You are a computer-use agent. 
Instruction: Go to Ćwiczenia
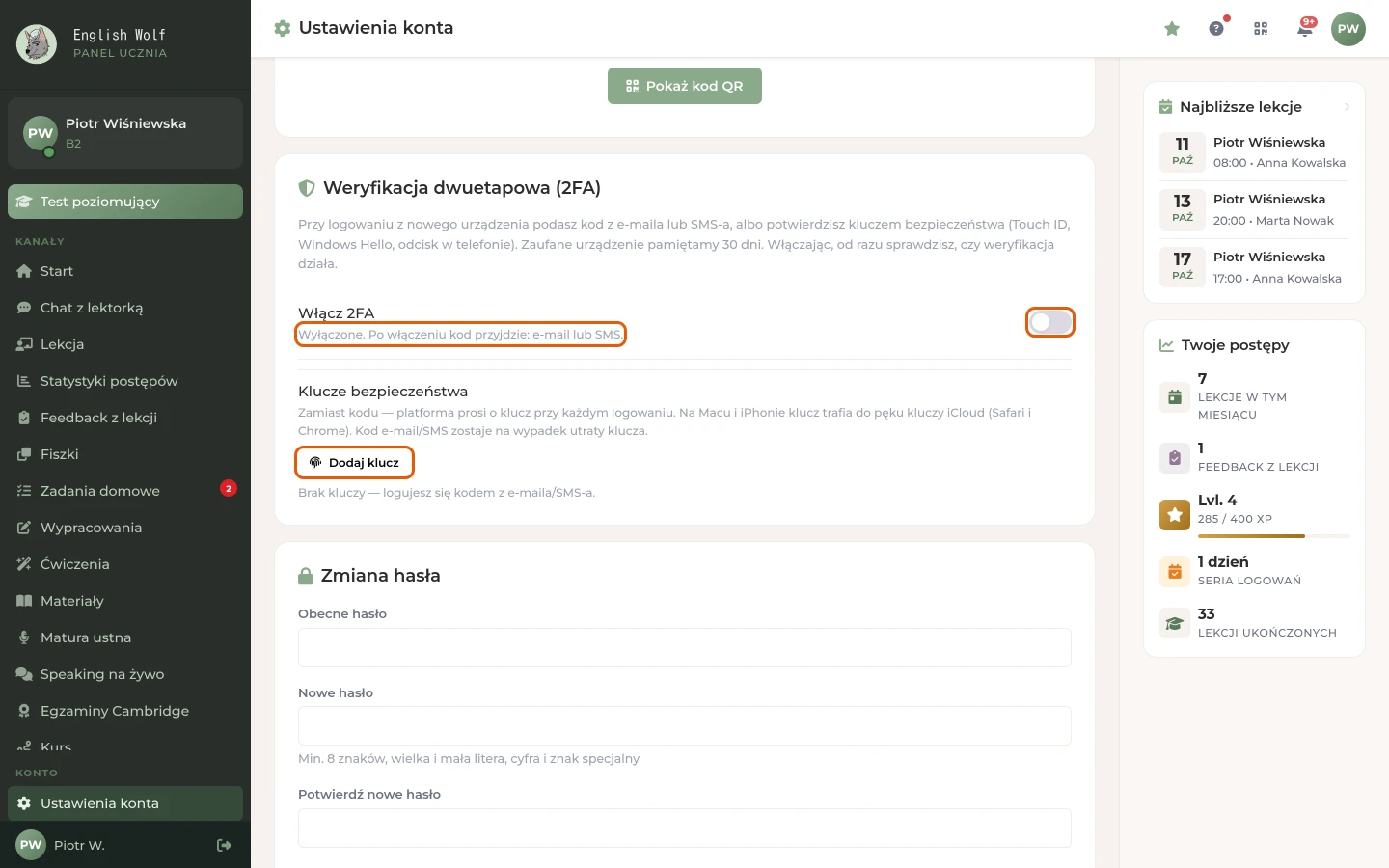(125, 564)
